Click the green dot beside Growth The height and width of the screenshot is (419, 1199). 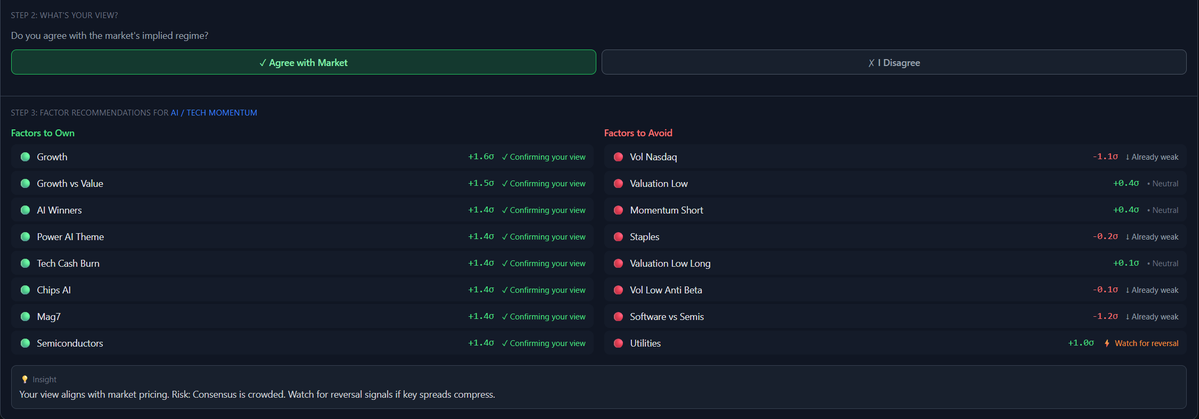tap(25, 157)
